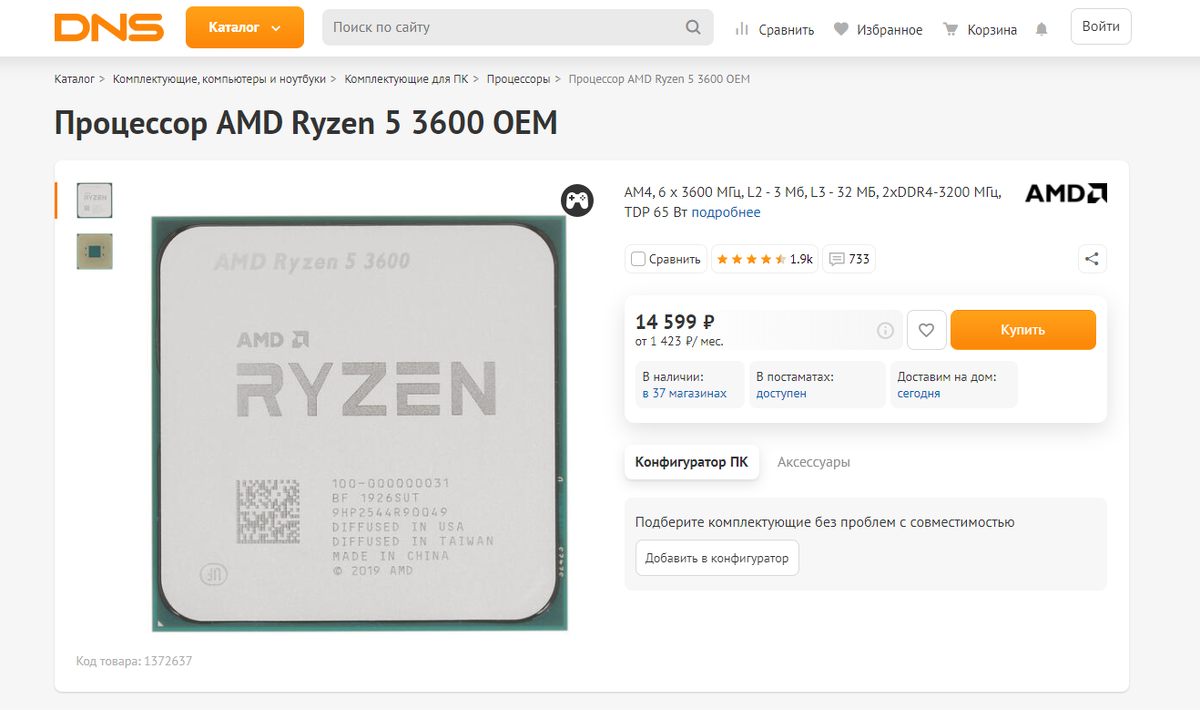Open Избранное favorites list
This screenshot has width=1200, height=710.
tap(878, 29)
